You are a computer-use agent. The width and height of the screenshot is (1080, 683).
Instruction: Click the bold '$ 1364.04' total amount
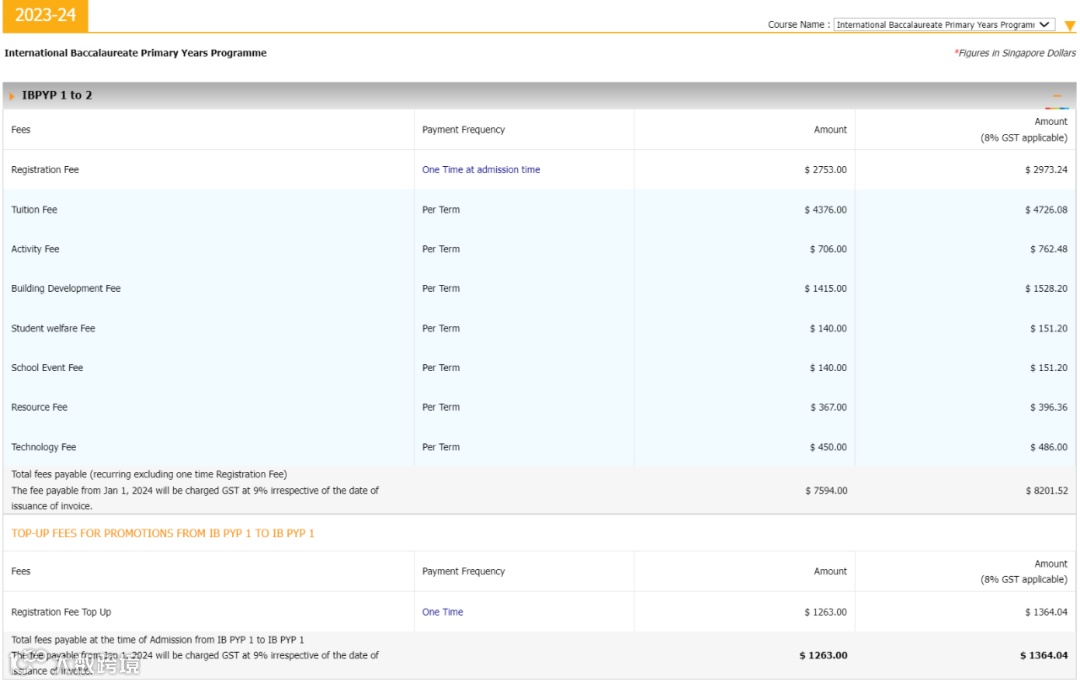(x=1044, y=655)
